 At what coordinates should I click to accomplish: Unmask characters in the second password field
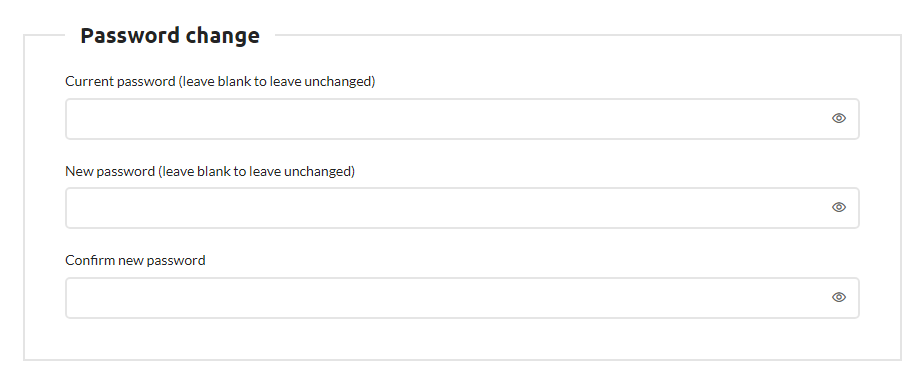[839, 207]
